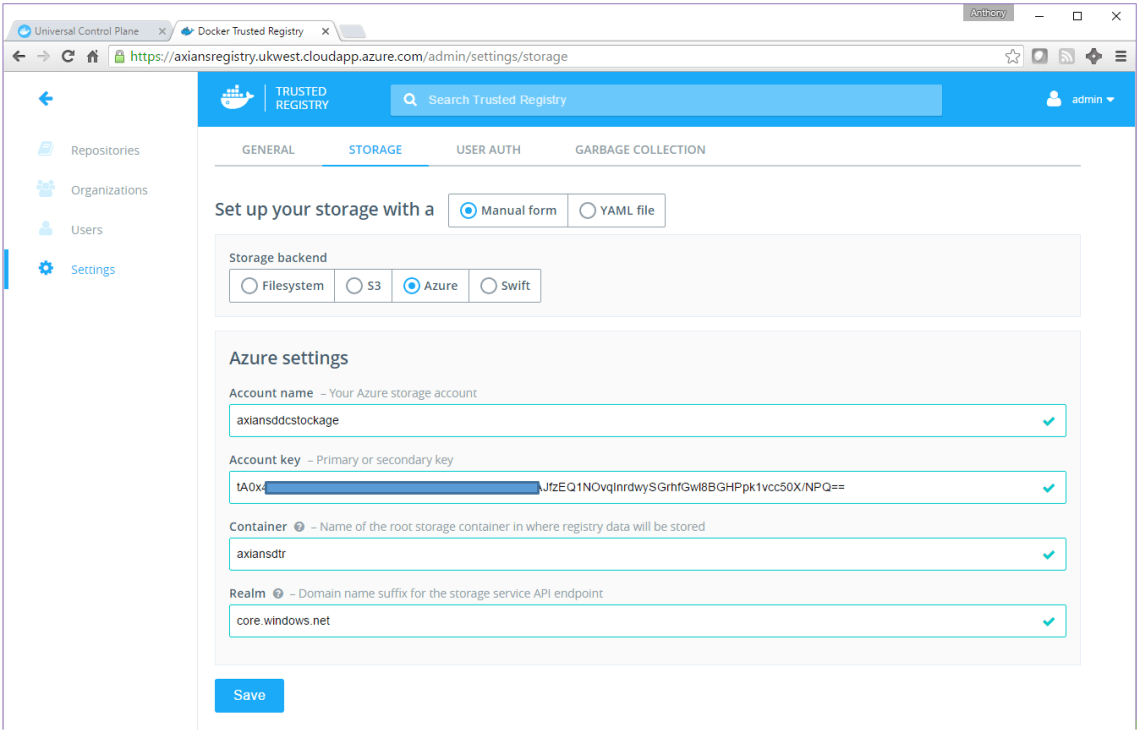Click the Users icon in the sidebar
The width and height of the screenshot is (1140, 733).
[x=46, y=229]
